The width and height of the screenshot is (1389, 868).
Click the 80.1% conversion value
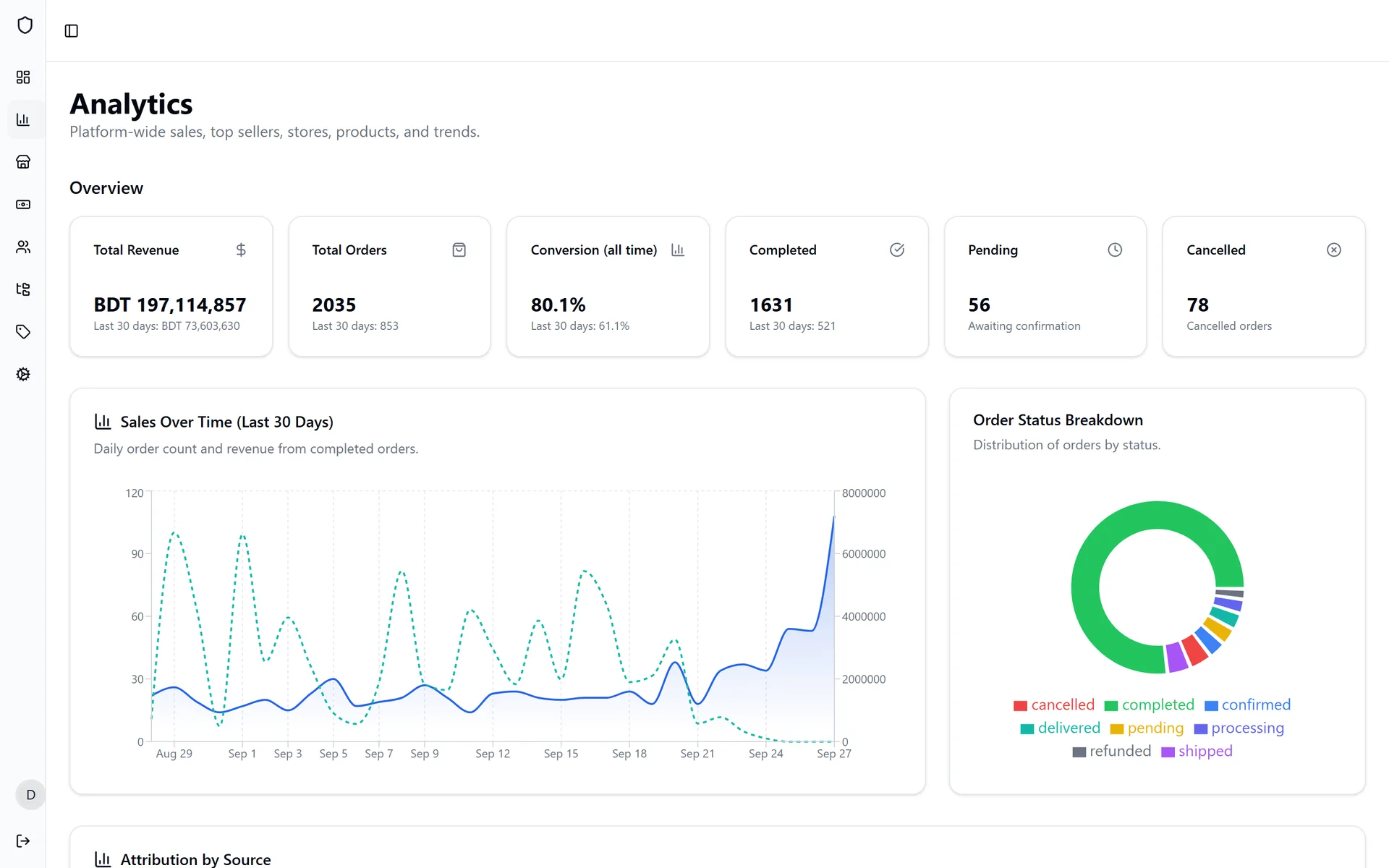click(x=558, y=305)
